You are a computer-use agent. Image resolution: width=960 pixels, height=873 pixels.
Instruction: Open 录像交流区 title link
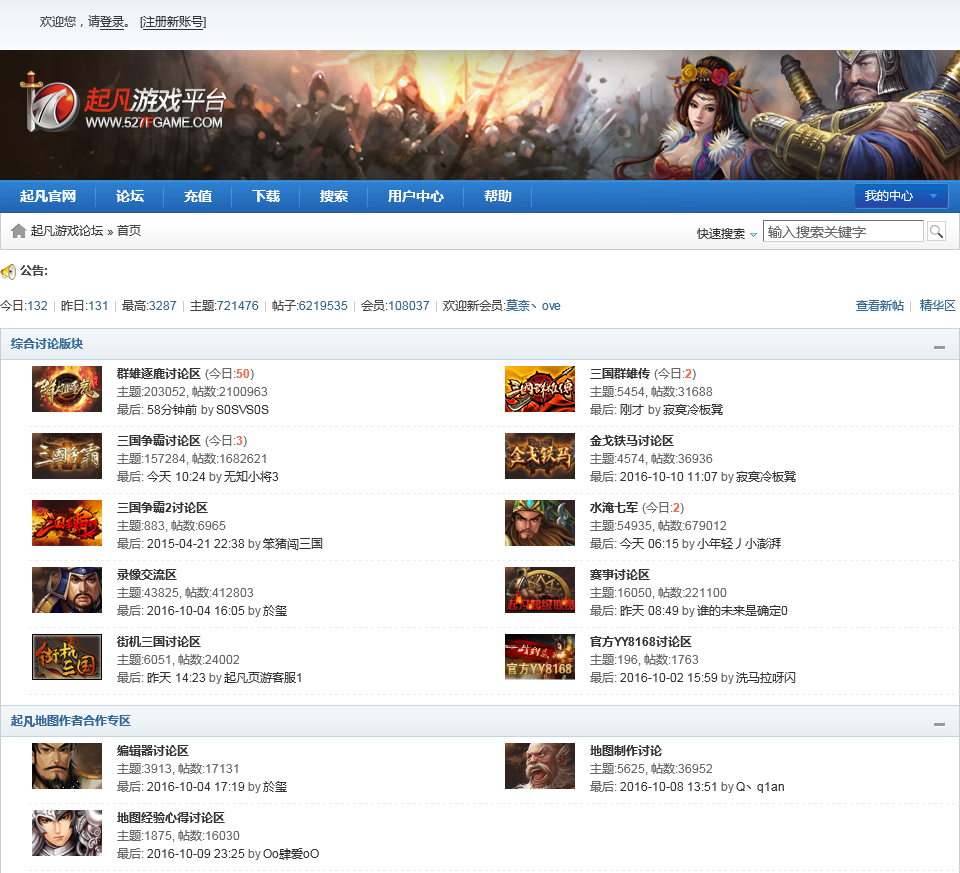pyautogui.click(x=146, y=575)
